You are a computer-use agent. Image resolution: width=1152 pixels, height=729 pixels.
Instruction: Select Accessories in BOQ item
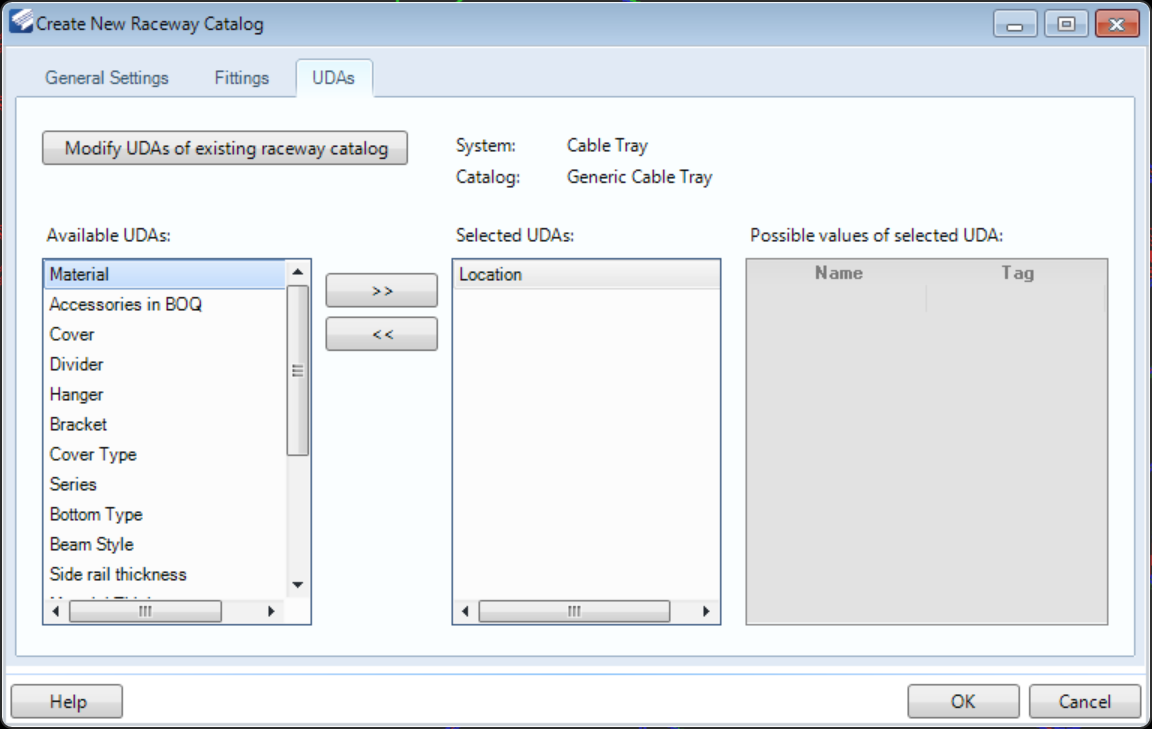[x=165, y=304]
